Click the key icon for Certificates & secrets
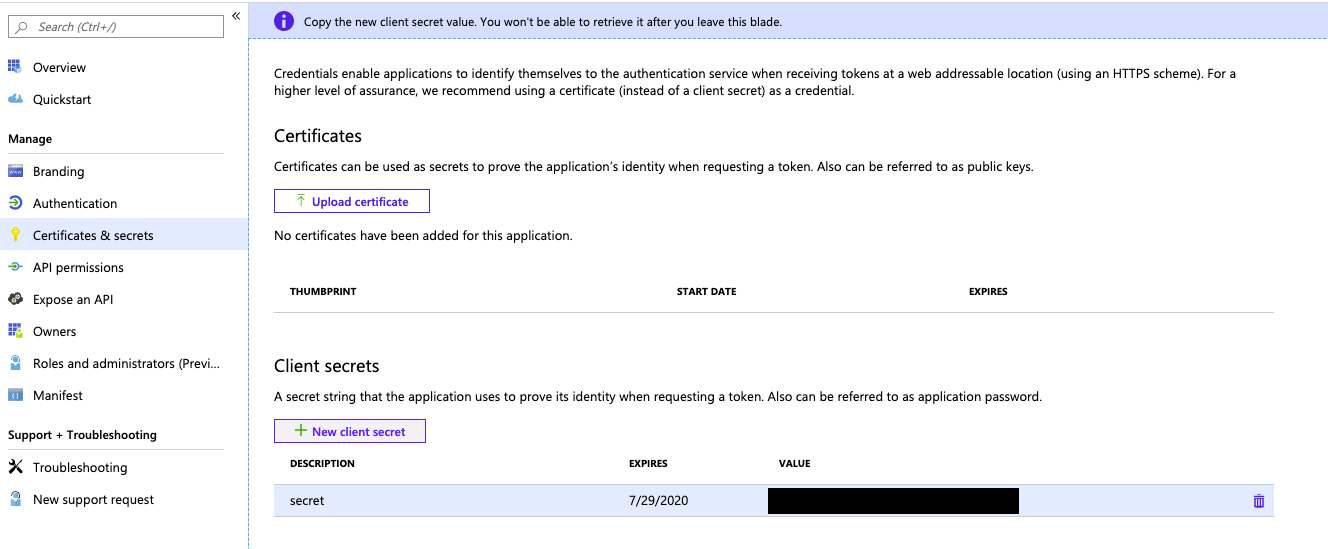Viewport: 1328px width, 549px height. [x=15, y=235]
